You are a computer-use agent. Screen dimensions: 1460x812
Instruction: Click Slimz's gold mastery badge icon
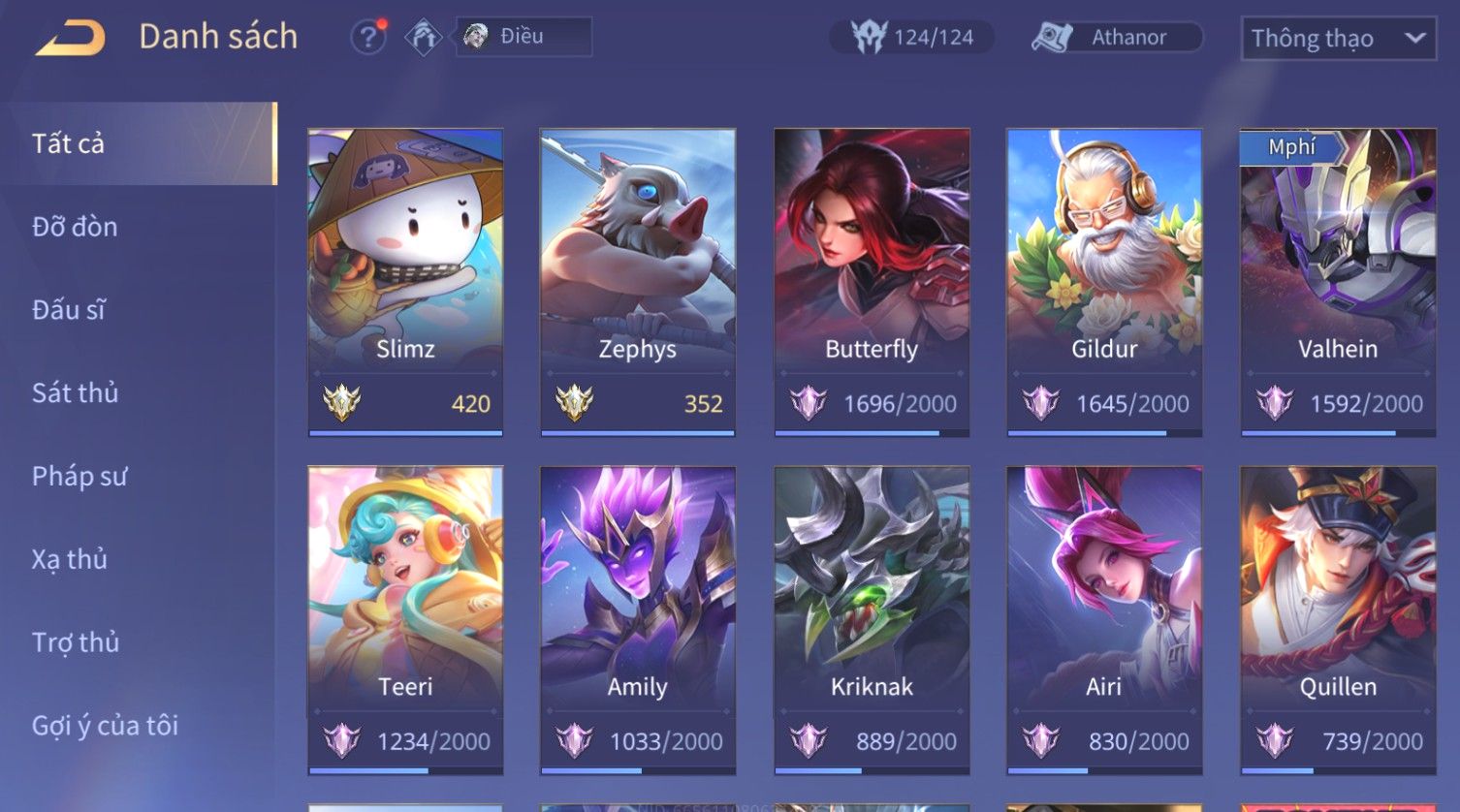click(x=341, y=402)
